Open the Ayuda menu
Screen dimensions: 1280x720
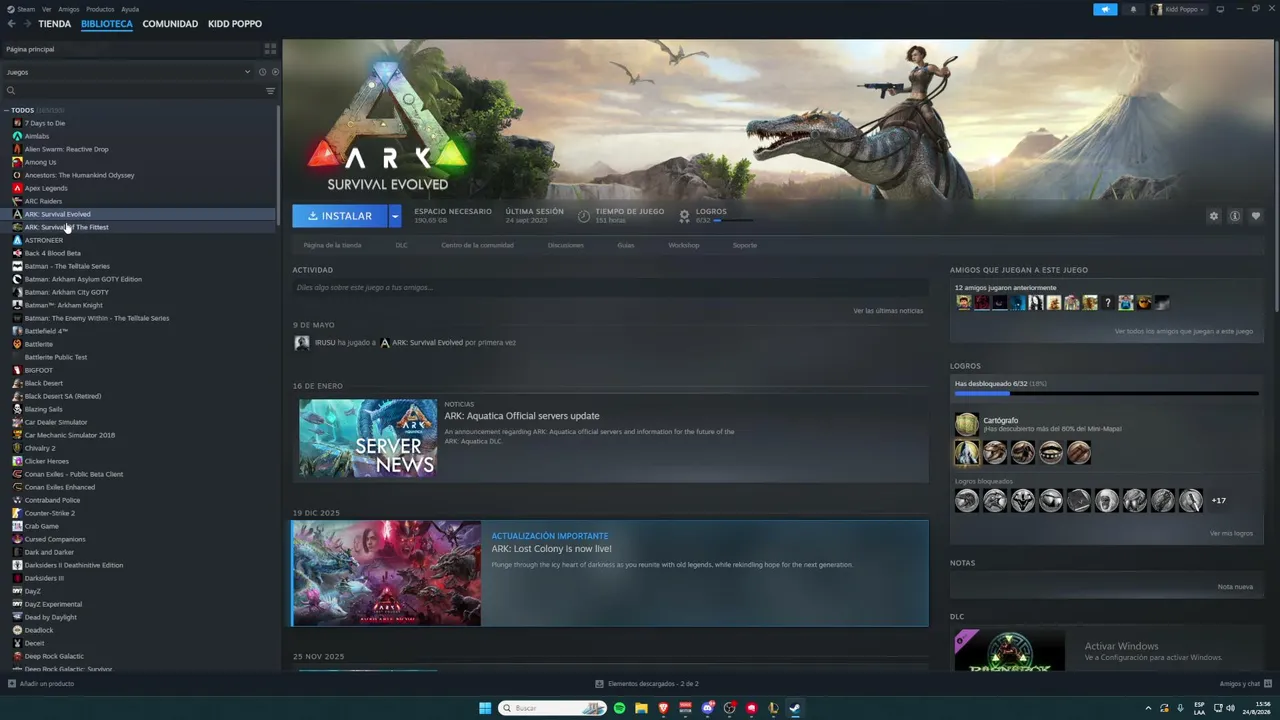pos(130,9)
